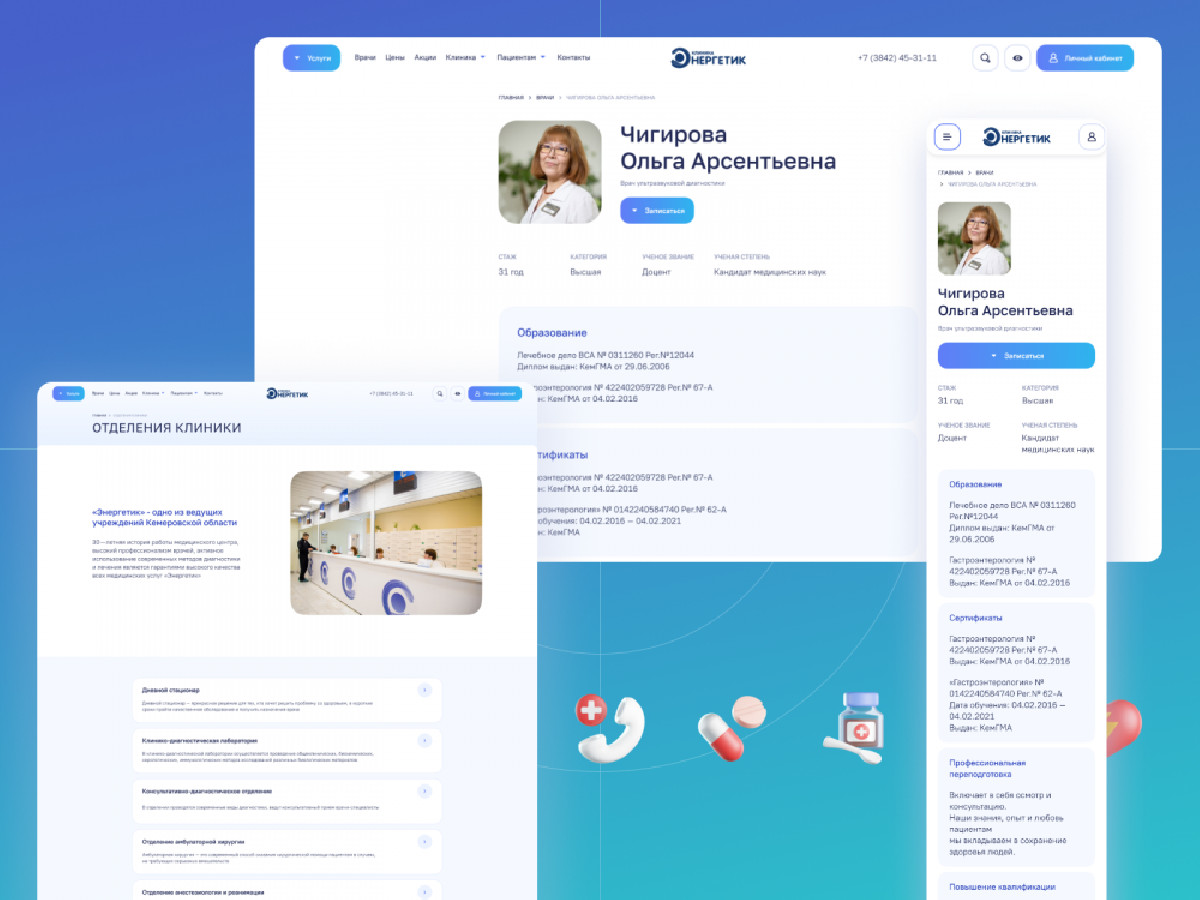Go to Врачи breadcrumb in mobile view
Image resolution: width=1200 pixels, height=900 pixels.
click(984, 173)
